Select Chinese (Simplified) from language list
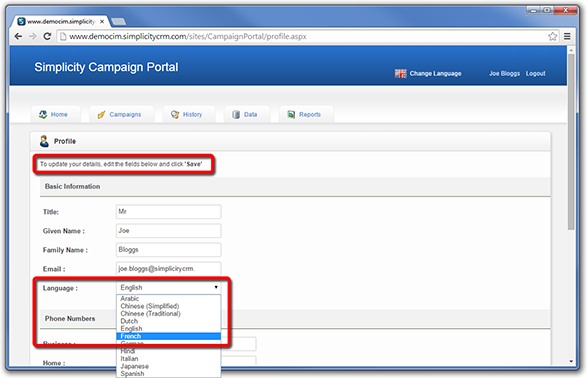 [168, 306]
